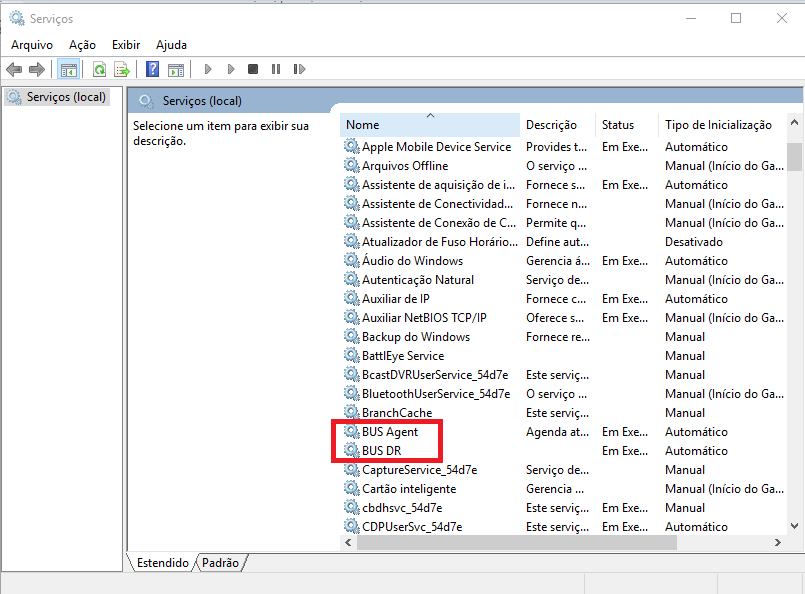This screenshot has height=594, width=805.
Task: Select the Arquivos Offline service name
Action: (x=405, y=166)
